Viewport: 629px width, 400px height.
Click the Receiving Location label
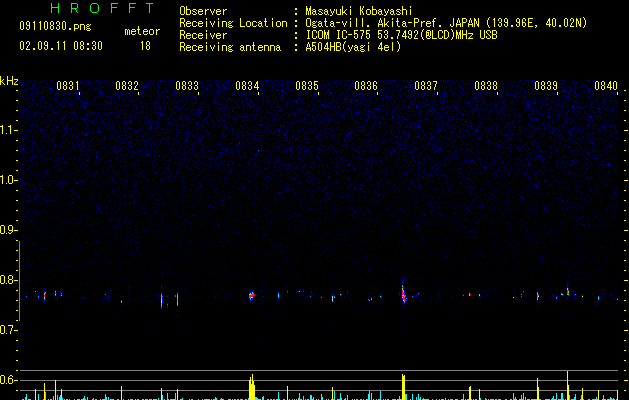tap(233, 23)
